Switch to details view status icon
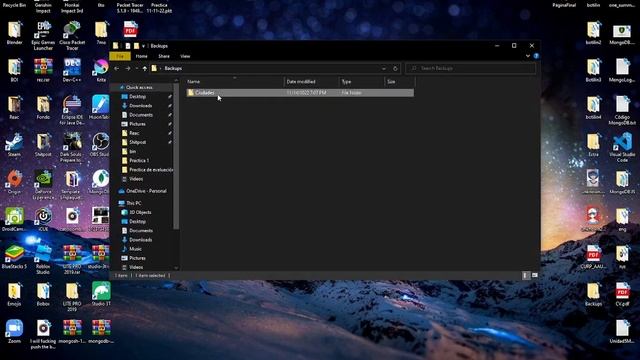 [525, 276]
